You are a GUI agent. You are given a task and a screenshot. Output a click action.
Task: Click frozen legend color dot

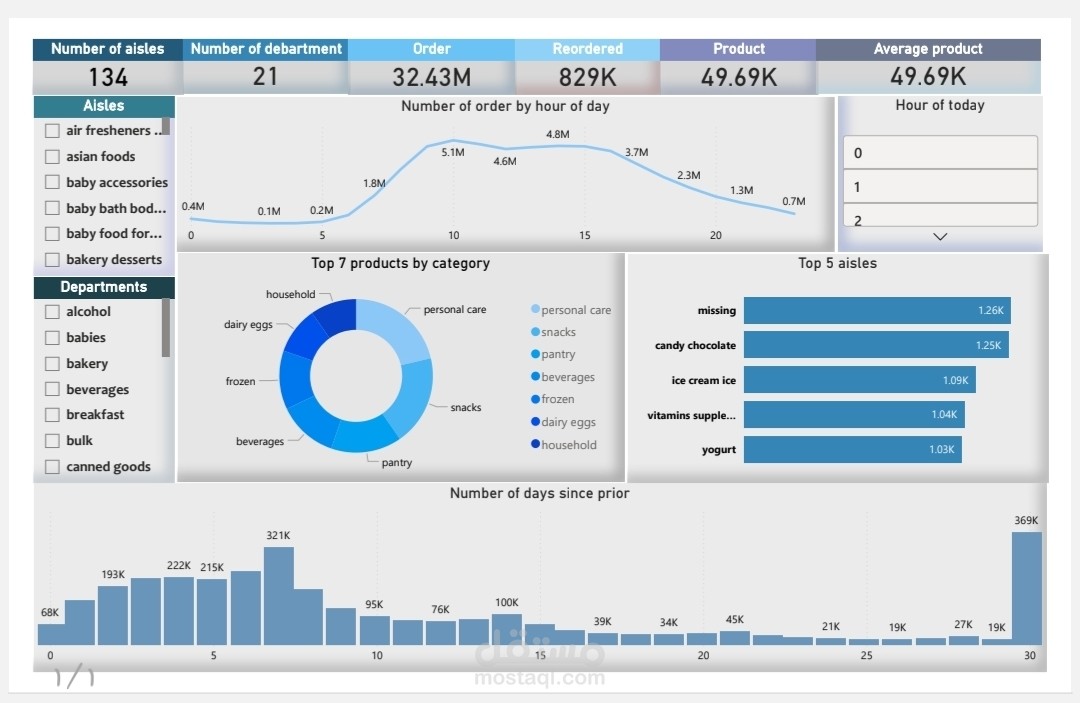pos(535,399)
